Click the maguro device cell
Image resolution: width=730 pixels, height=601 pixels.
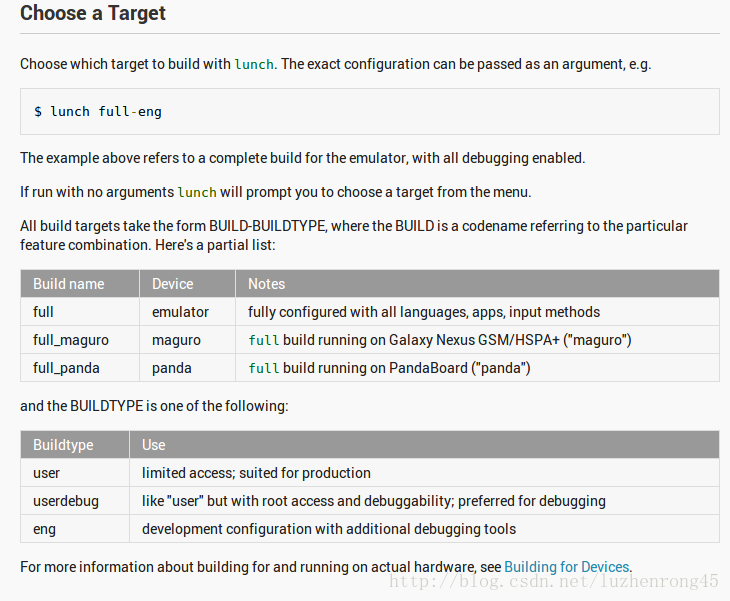(188, 340)
